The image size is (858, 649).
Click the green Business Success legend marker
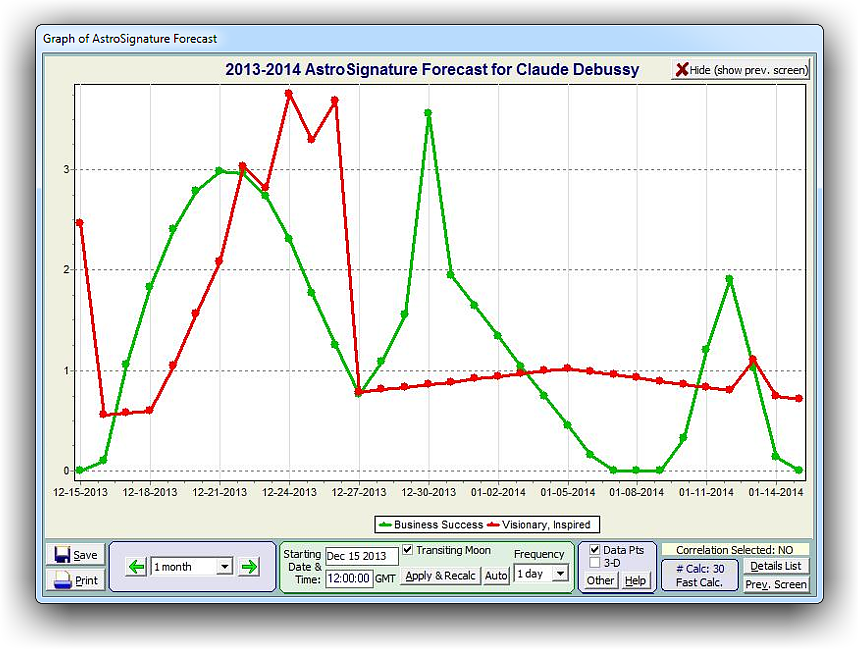(385, 525)
